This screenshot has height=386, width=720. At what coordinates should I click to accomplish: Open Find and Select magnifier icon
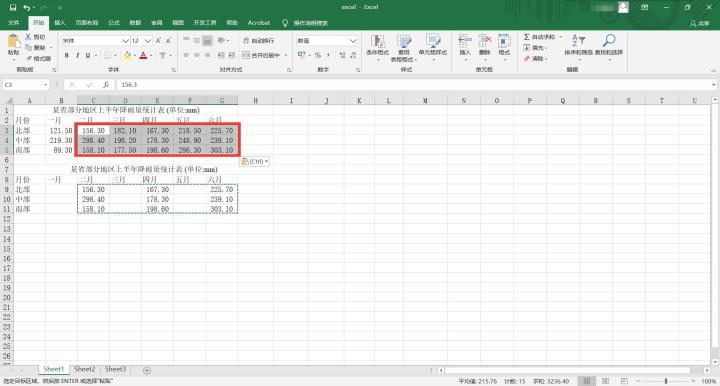(x=608, y=41)
